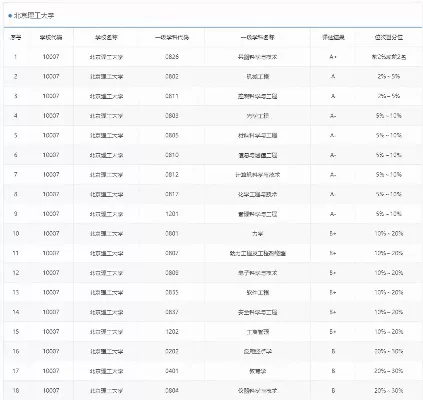Select discipline code 0810 cell
The height and width of the screenshot is (400, 423).
tap(172, 155)
